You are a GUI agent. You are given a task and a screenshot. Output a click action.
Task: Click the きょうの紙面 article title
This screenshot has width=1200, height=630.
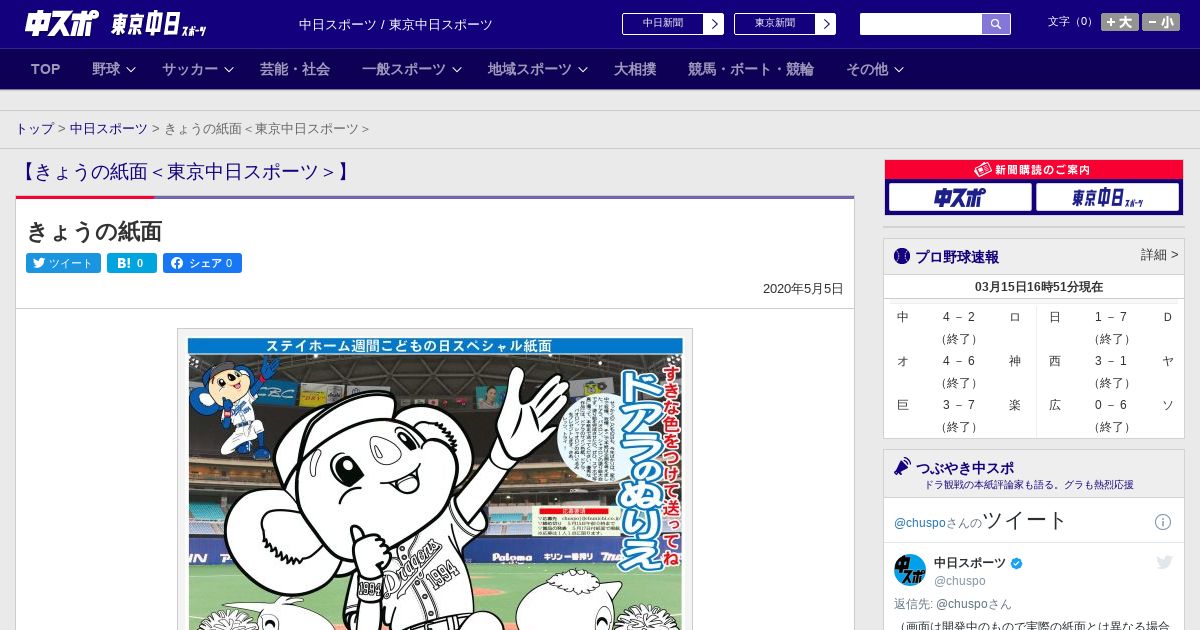tap(94, 231)
